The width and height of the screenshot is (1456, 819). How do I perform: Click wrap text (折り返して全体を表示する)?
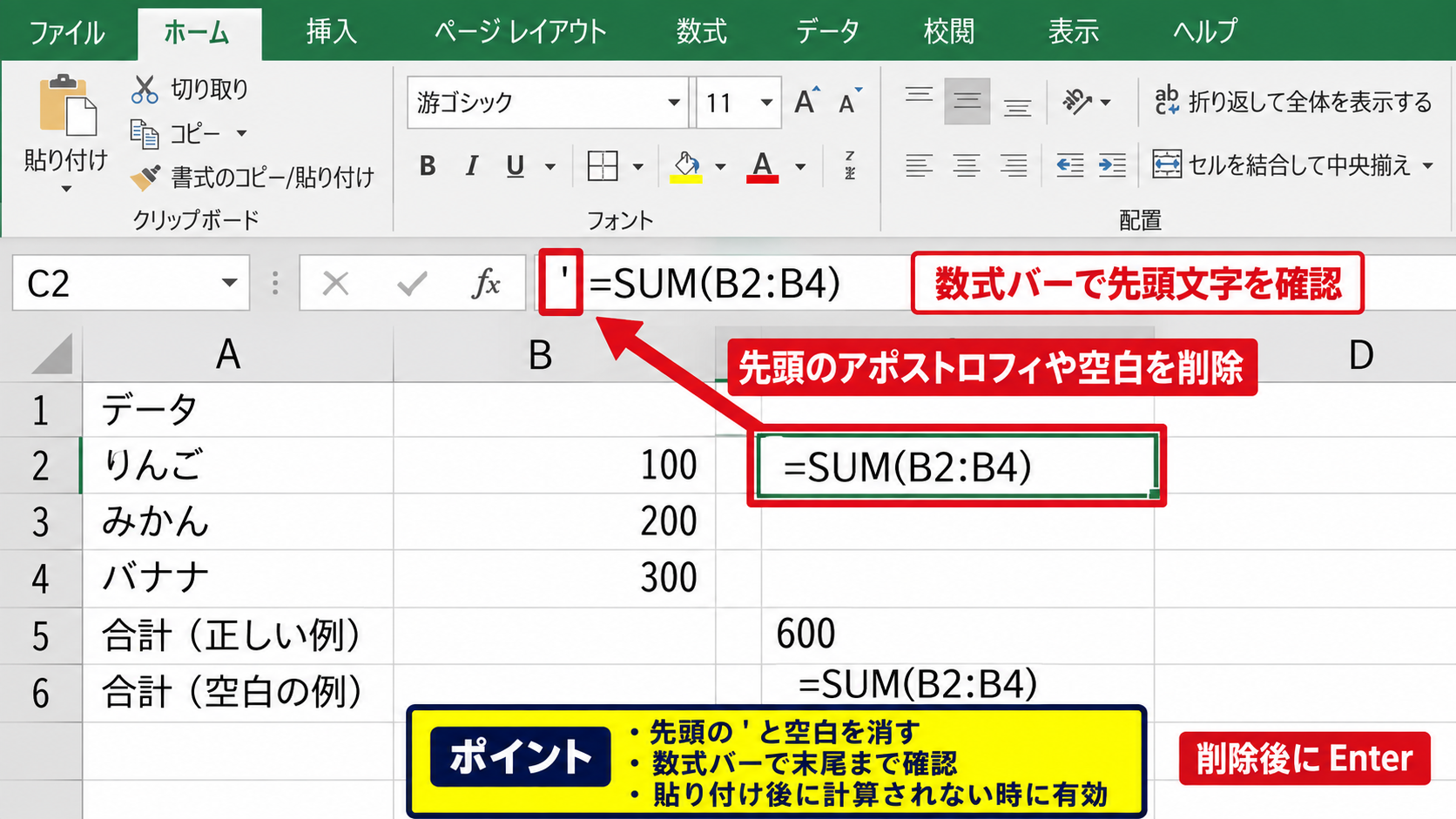coord(1292,102)
